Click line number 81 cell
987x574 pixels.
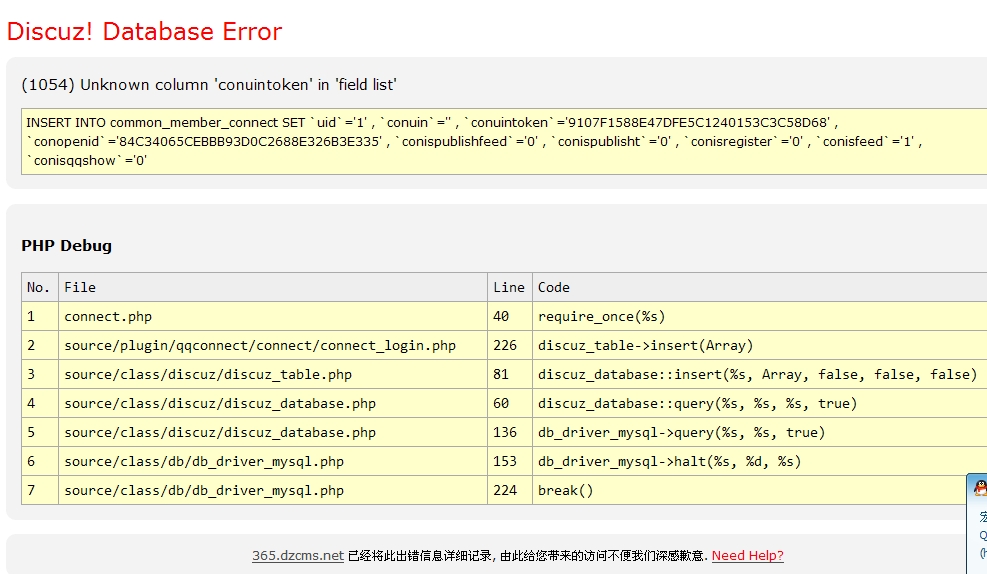(x=509, y=374)
